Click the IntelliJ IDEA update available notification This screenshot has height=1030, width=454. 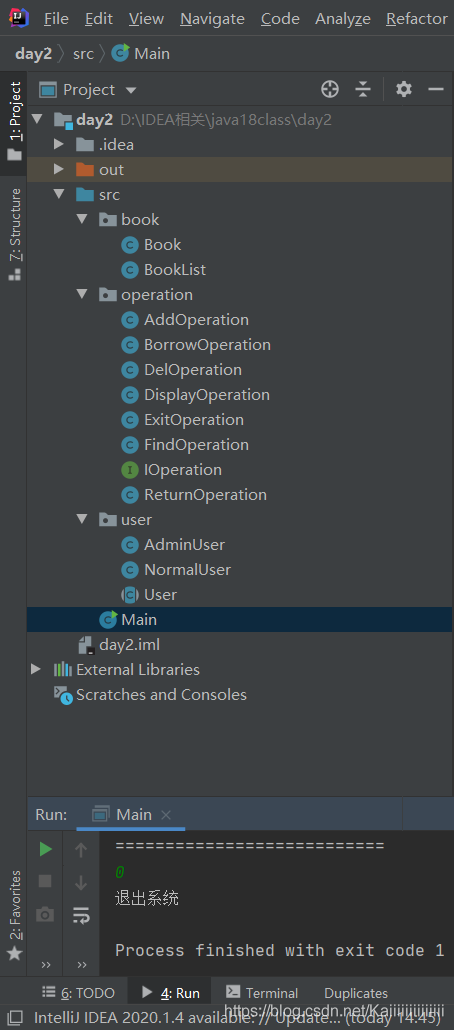(237, 1018)
